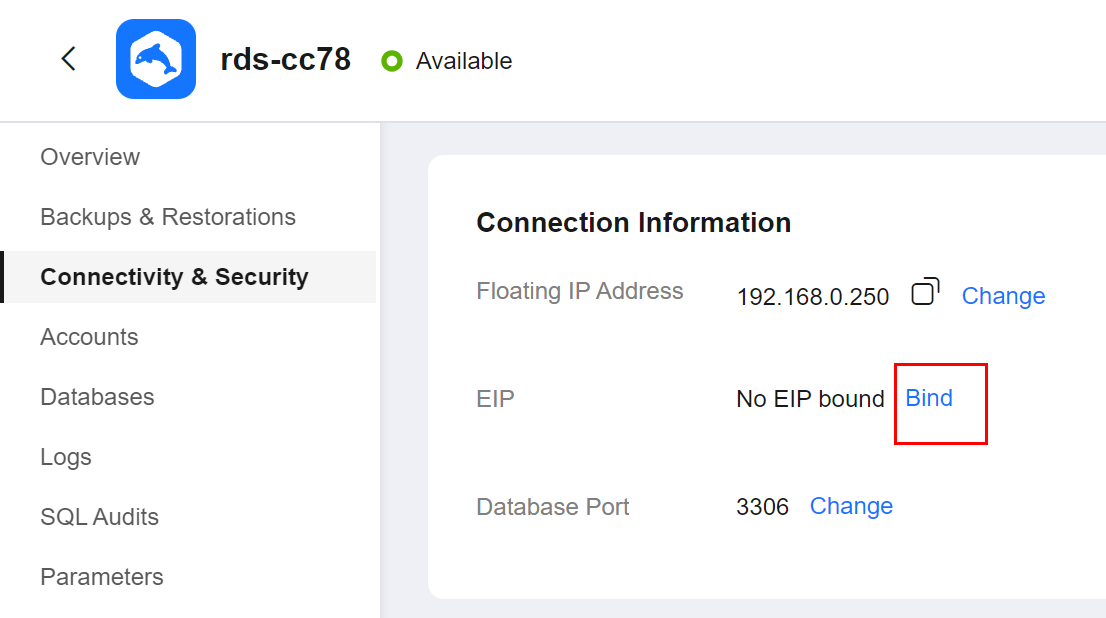Image resolution: width=1106 pixels, height=618 pixels.
Task: Open Backups & Restorations in the sidebar
Action: pyautogui.click(x=168, y=217)
